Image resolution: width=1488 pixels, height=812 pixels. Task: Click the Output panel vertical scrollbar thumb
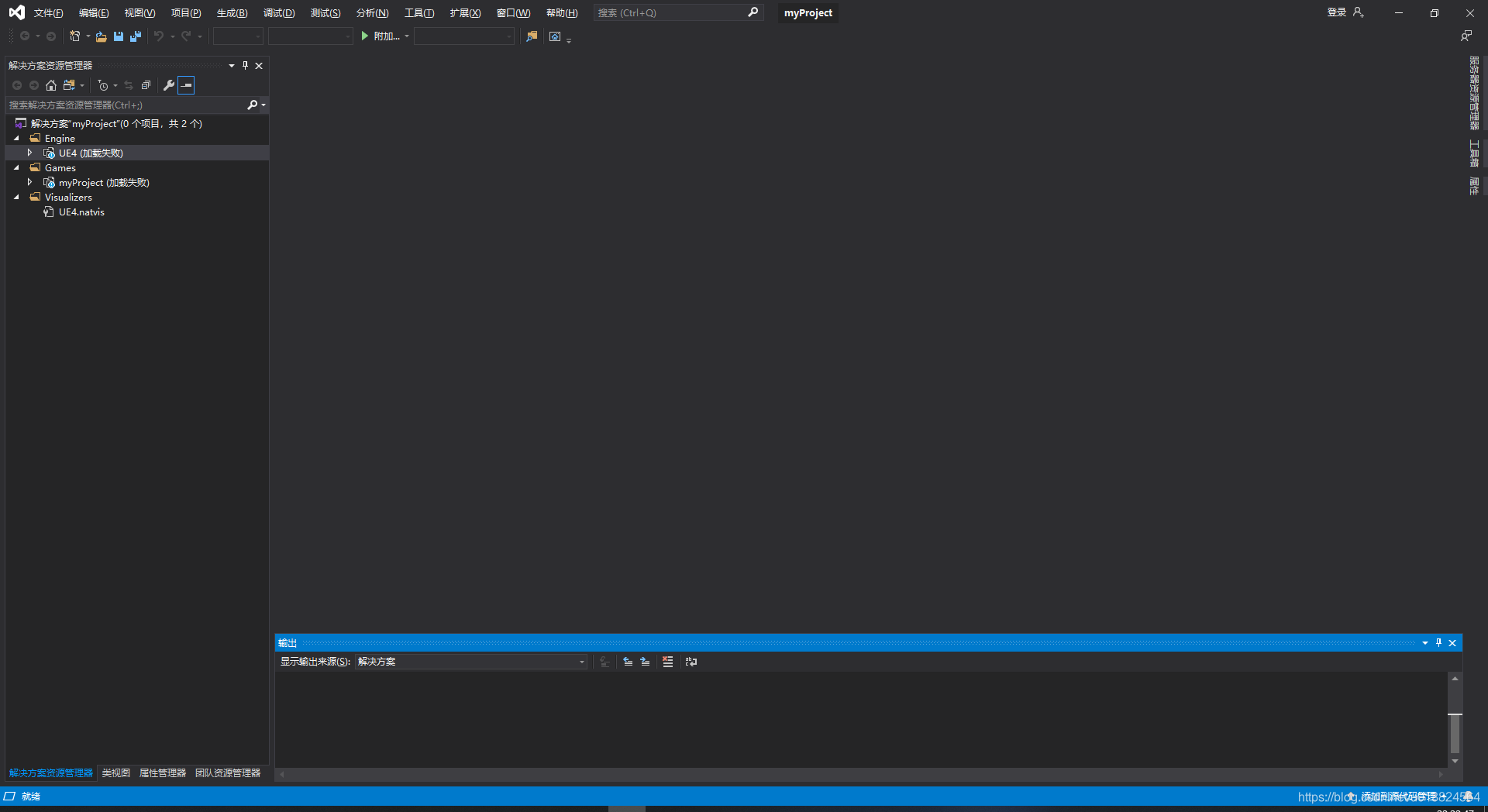1455,733
